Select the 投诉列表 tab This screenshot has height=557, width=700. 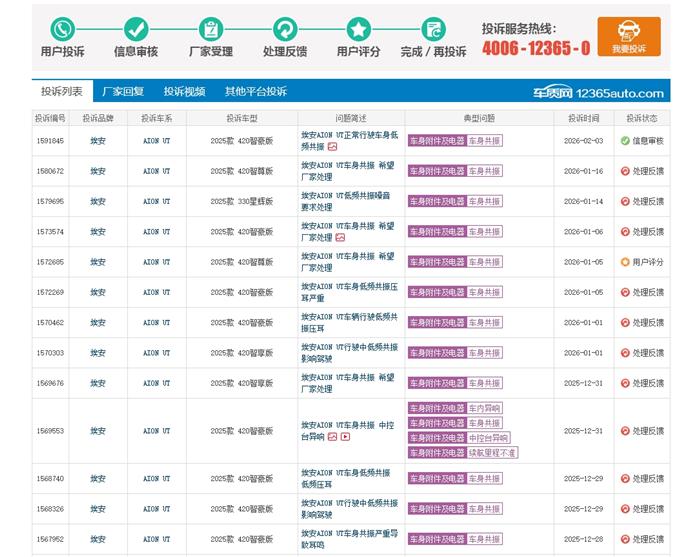point(61,91)
